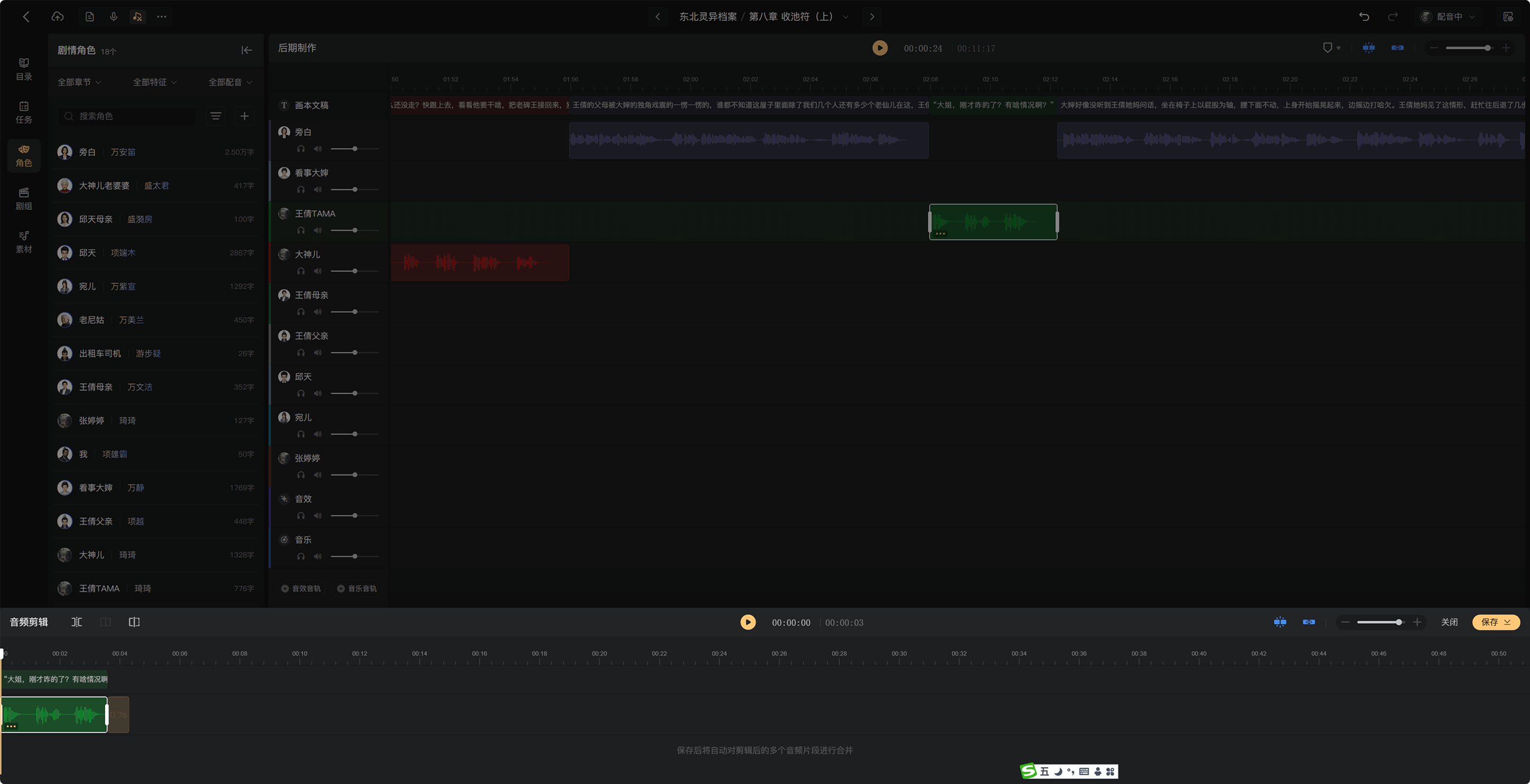Click 关闭 to close audio editor

1449,623
